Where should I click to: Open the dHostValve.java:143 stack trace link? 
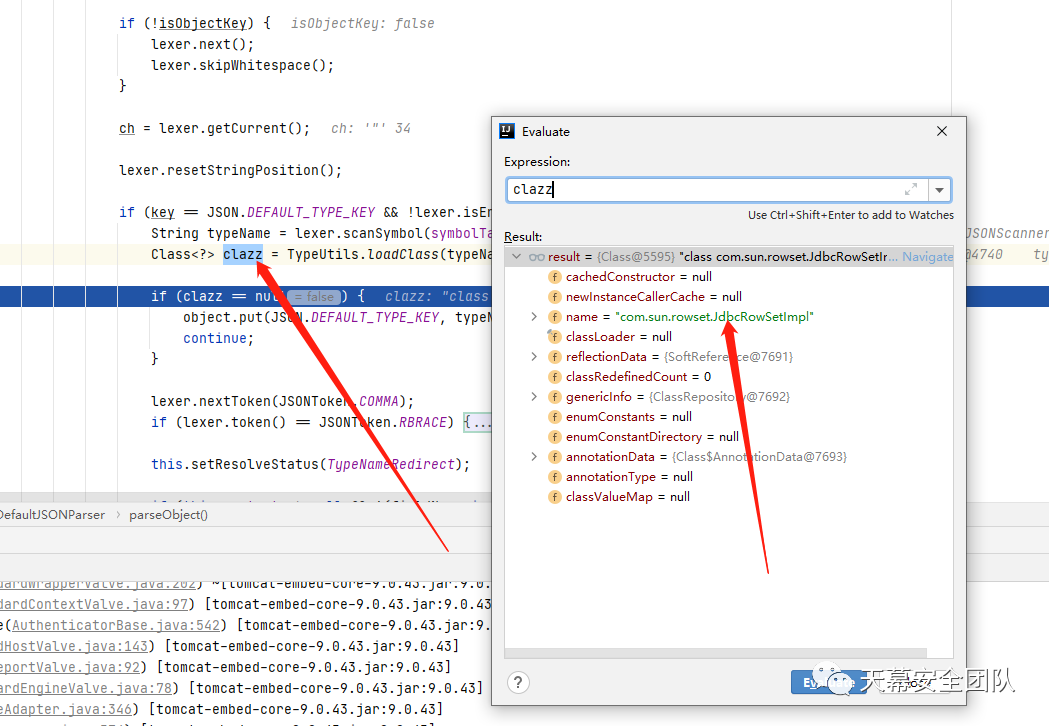[74, 646]
